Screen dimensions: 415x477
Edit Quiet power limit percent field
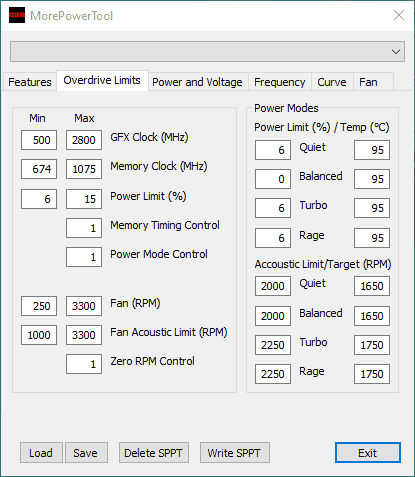click(273, 150)
